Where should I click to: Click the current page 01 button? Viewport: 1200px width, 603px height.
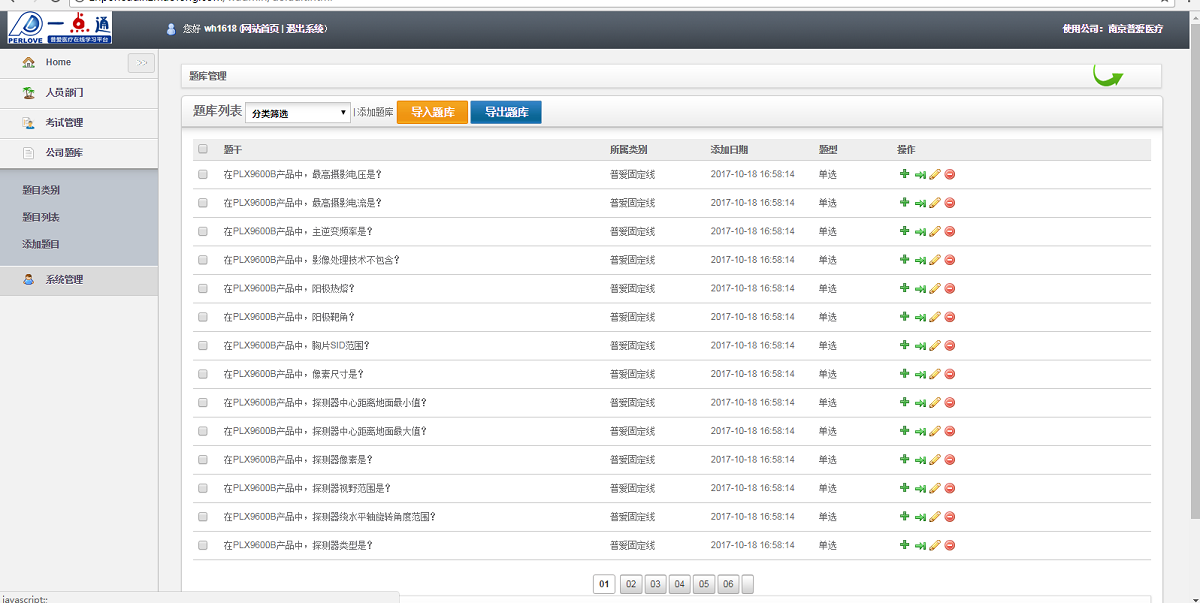604,584
